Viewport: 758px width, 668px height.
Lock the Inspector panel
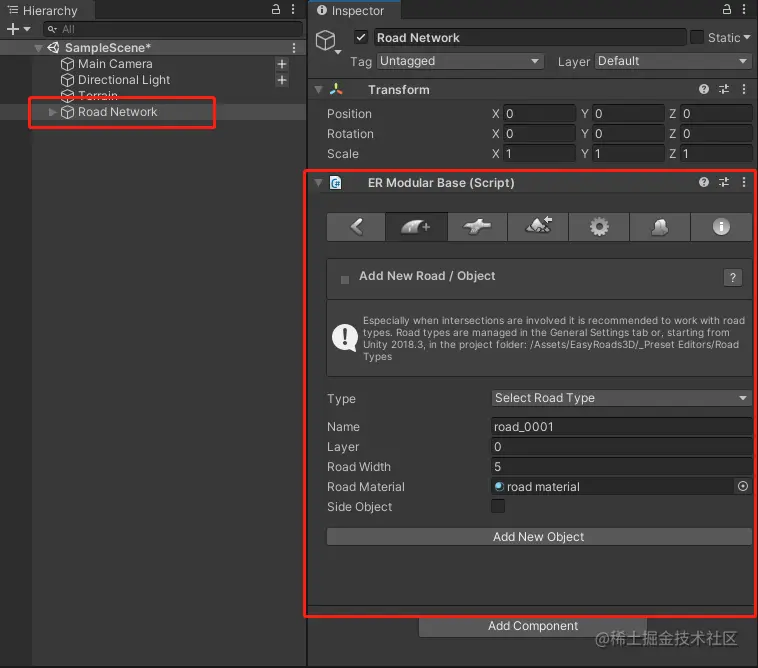pyautogui.click(x=727, y=9)
